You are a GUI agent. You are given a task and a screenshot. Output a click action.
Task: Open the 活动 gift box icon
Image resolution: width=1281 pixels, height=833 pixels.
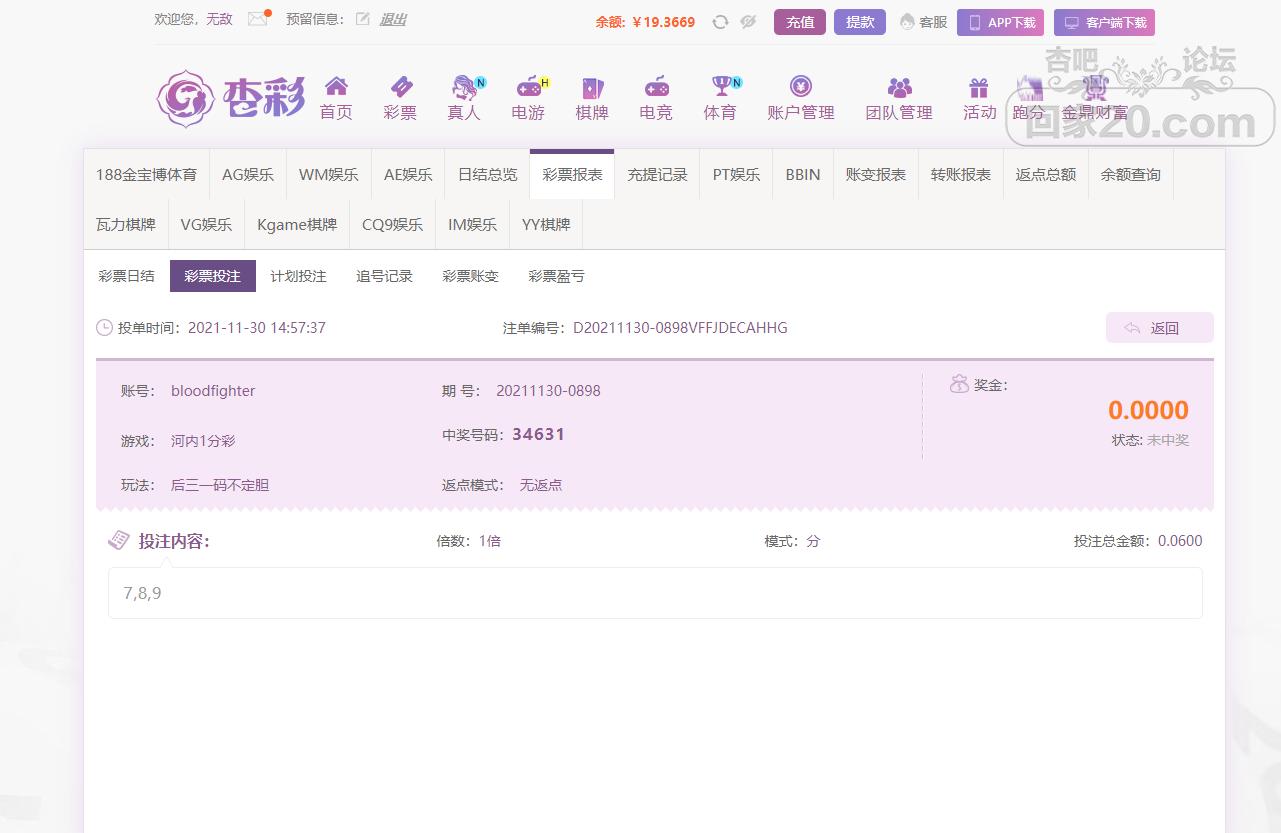point(979,86)
